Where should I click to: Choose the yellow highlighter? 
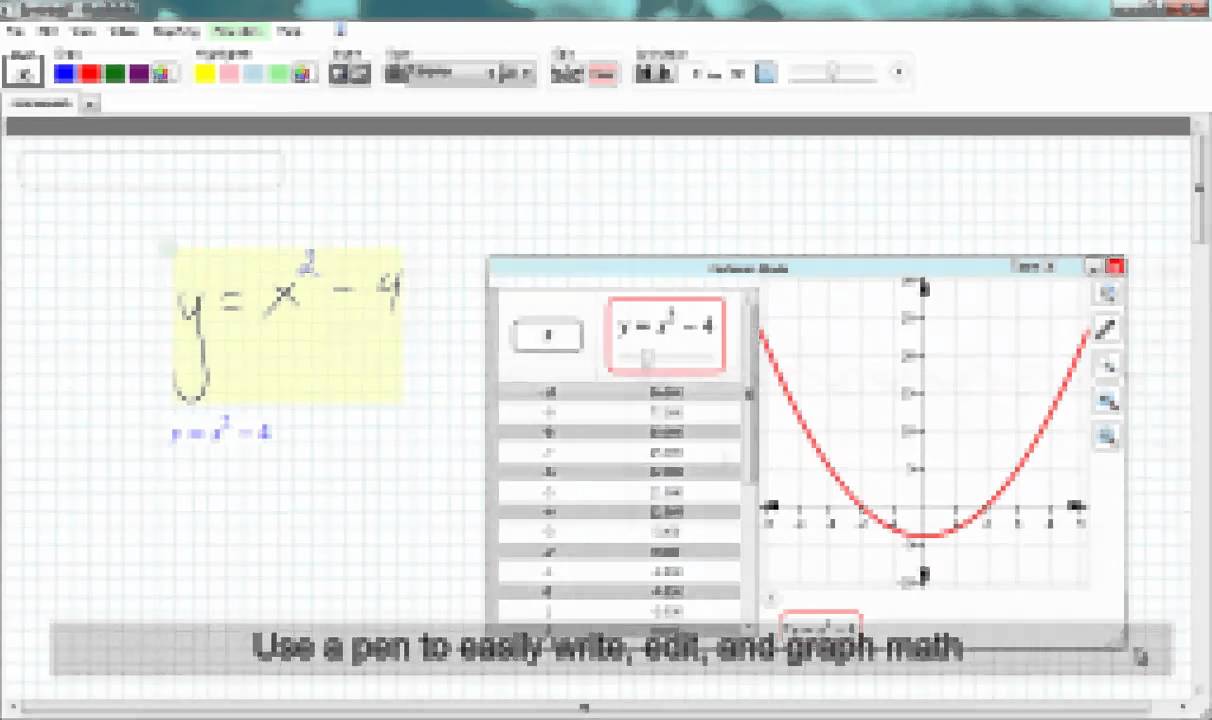click(205, 74)
